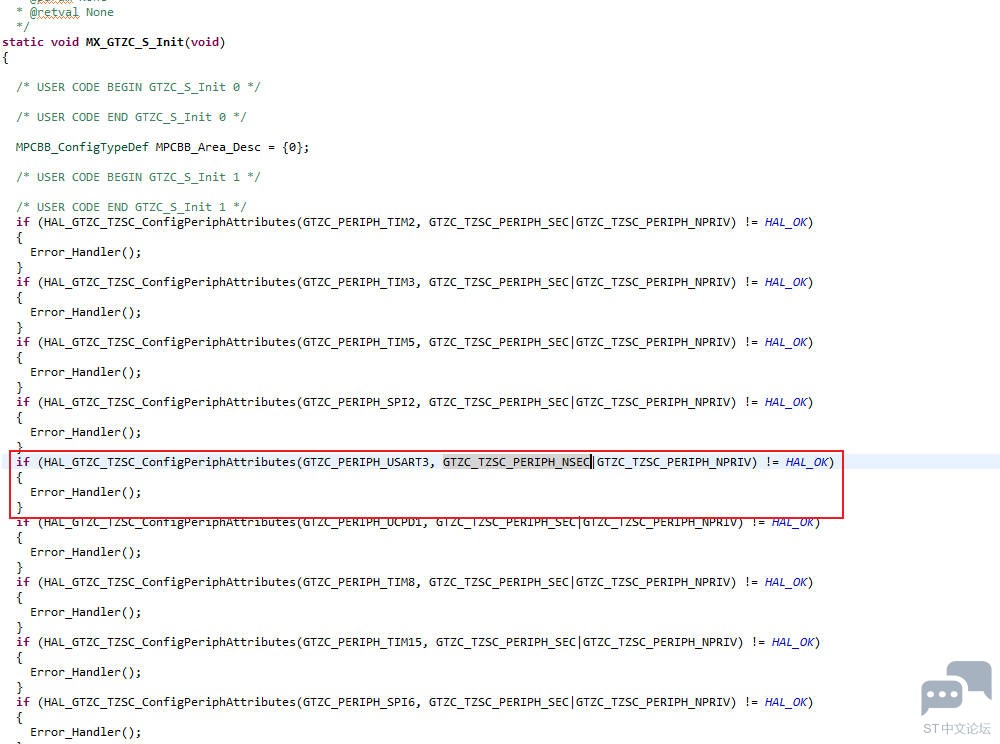Click the GTZC_PERIPH_TIM2 argument

358,222
